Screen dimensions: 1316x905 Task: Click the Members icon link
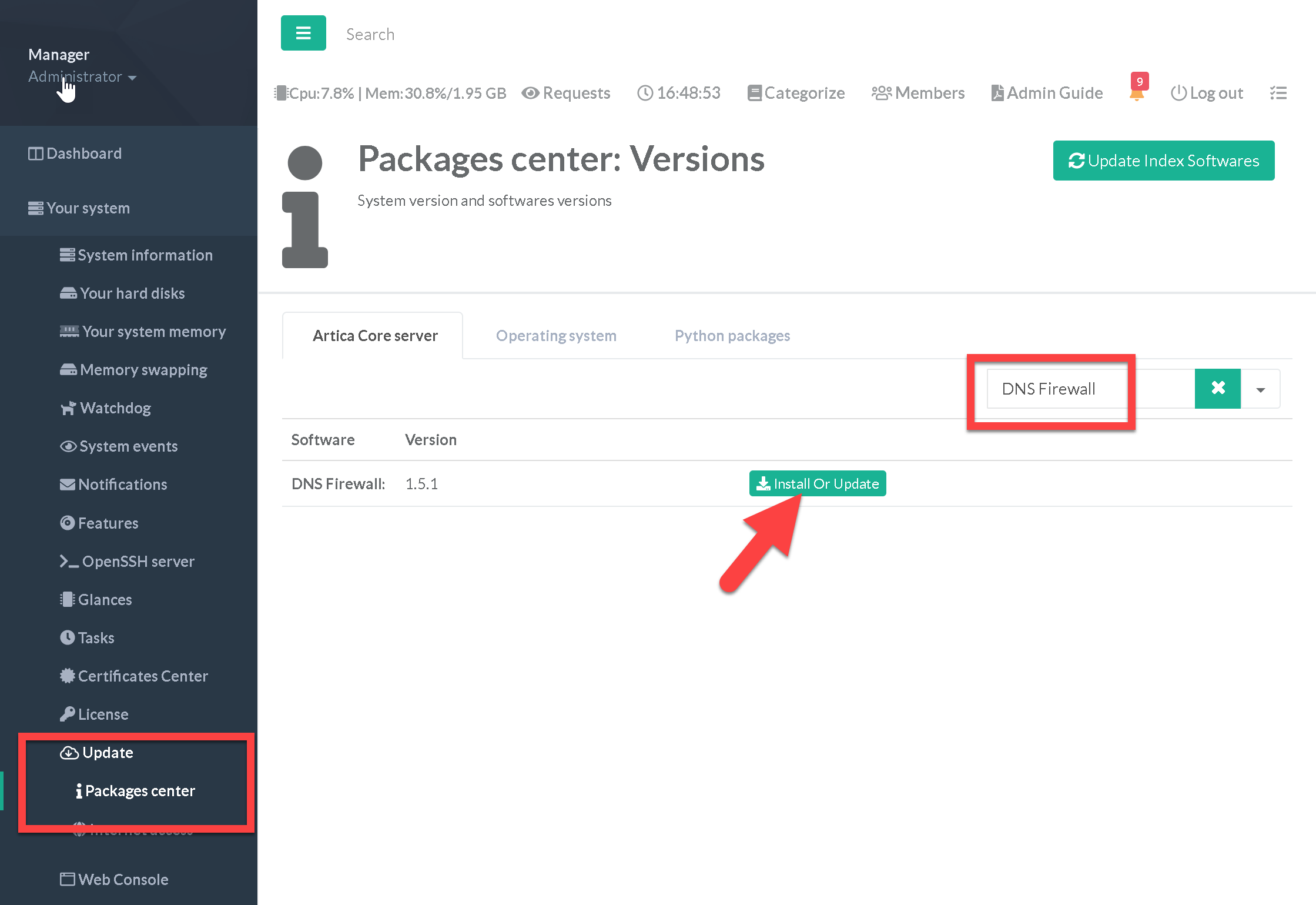pyautogui.click(x=918, y=93)
